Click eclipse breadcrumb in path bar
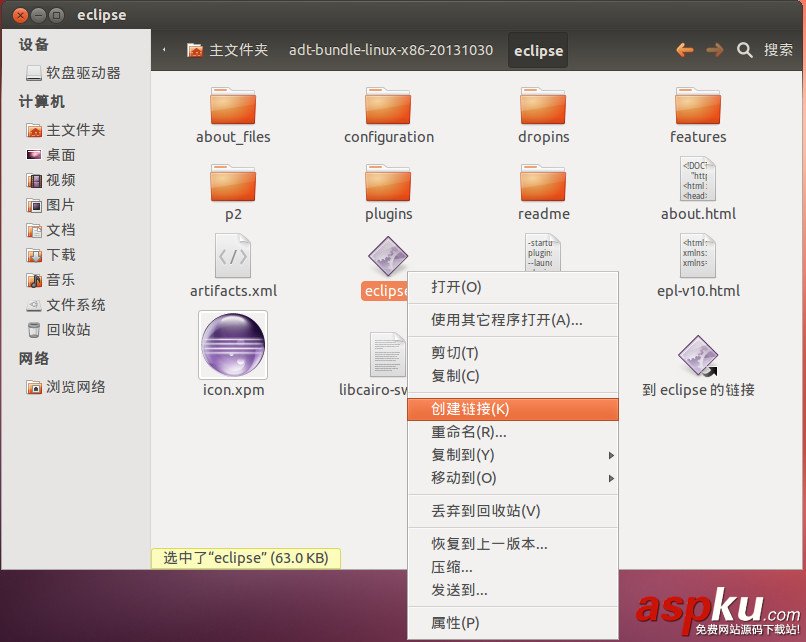Viewport: 806px width, 642px height. (538, 50)
